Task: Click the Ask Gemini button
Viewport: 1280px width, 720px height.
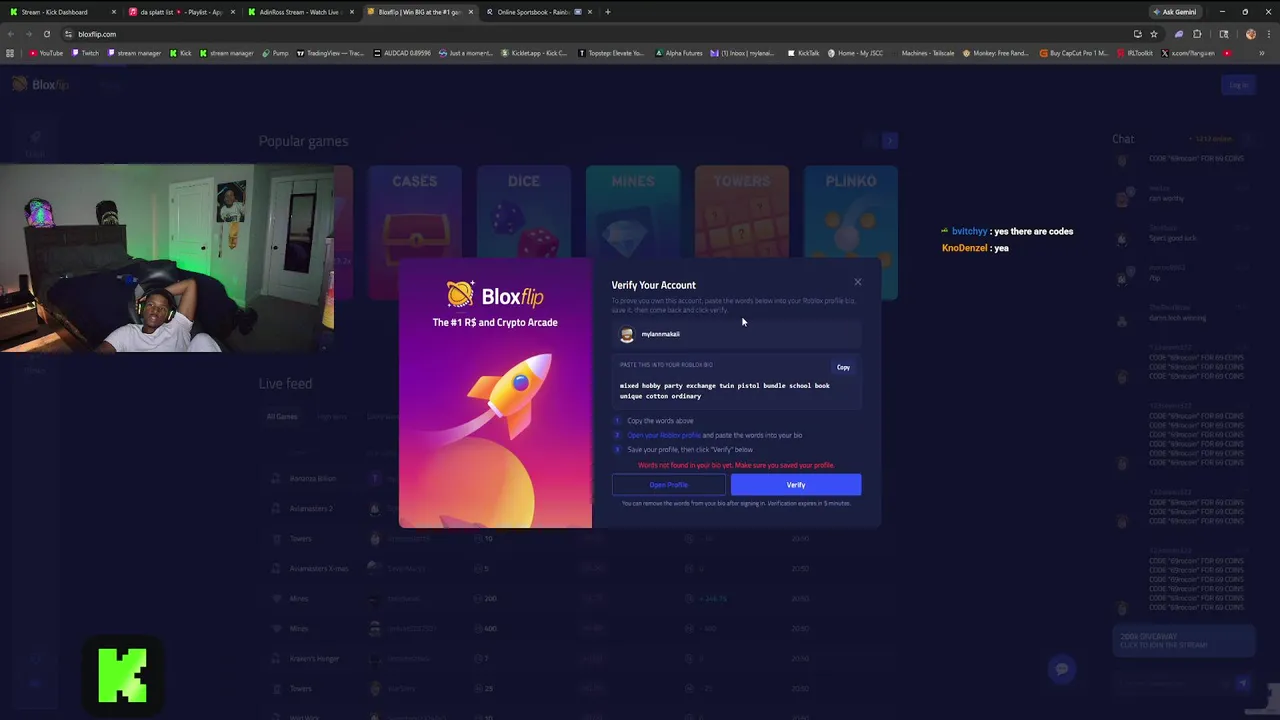Action: point(1174,12)
